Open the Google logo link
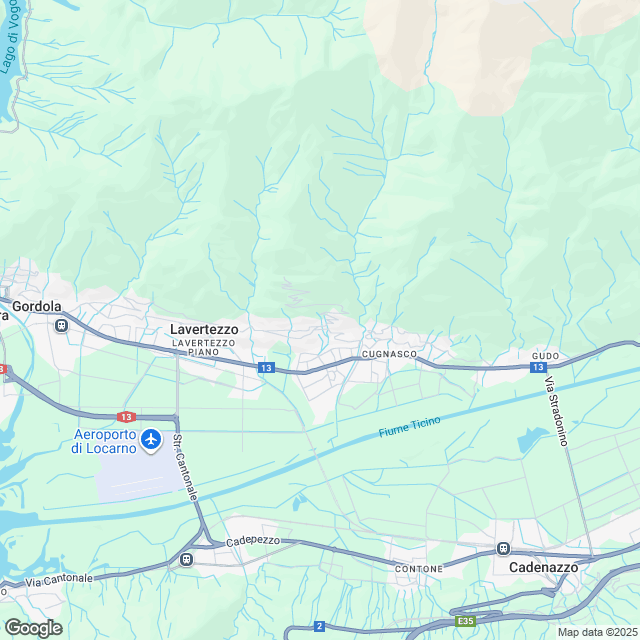This screenshot has height=640, width=640. pos(33,628)
